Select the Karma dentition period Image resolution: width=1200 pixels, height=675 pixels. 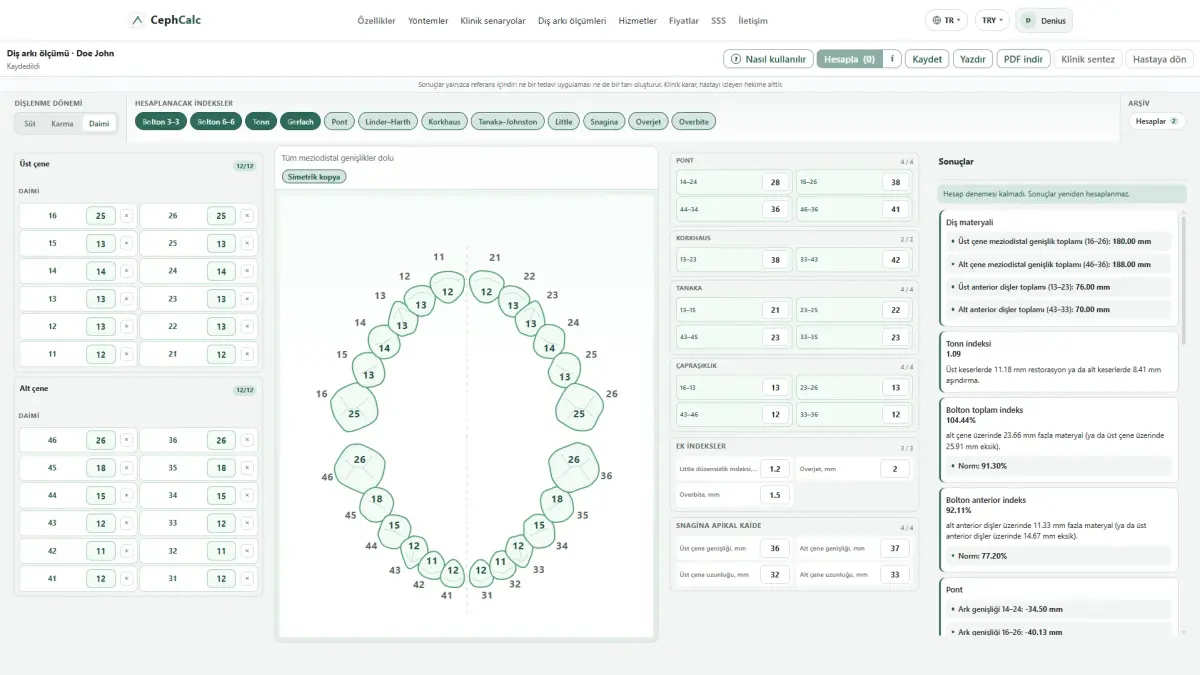(62, 124)
